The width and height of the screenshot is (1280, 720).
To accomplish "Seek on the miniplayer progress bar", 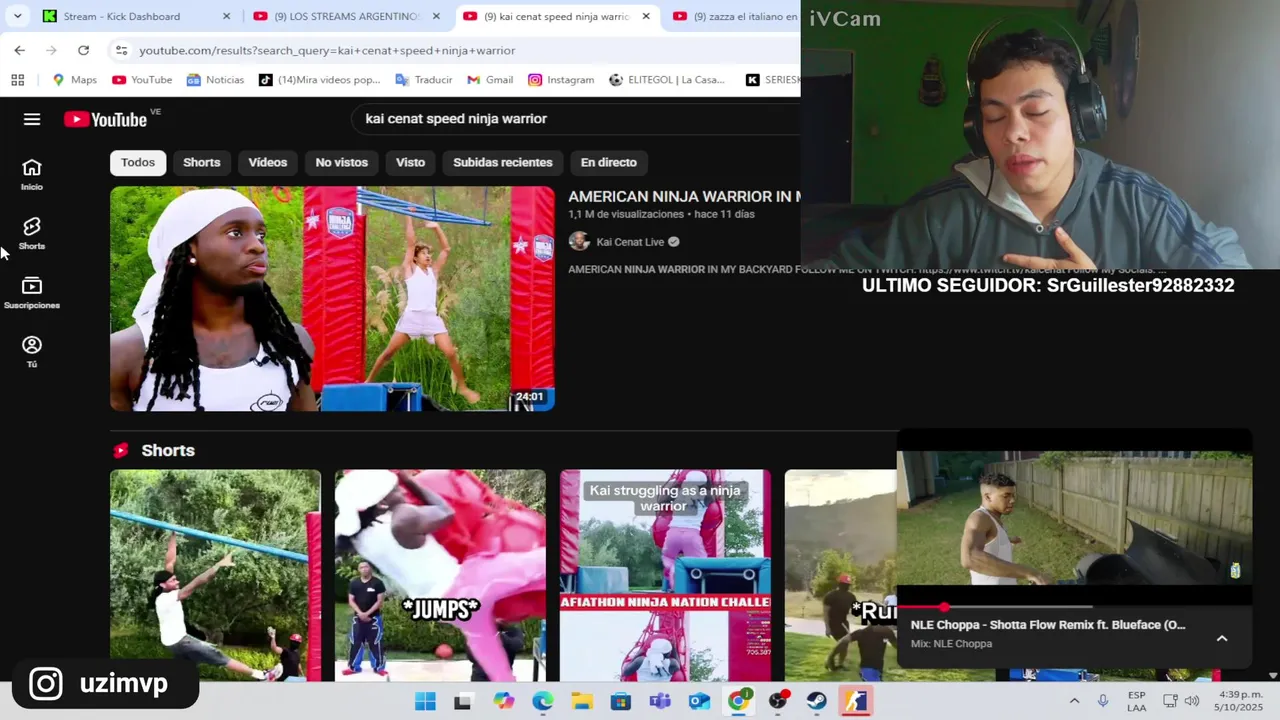I will tap(1074, 607).
